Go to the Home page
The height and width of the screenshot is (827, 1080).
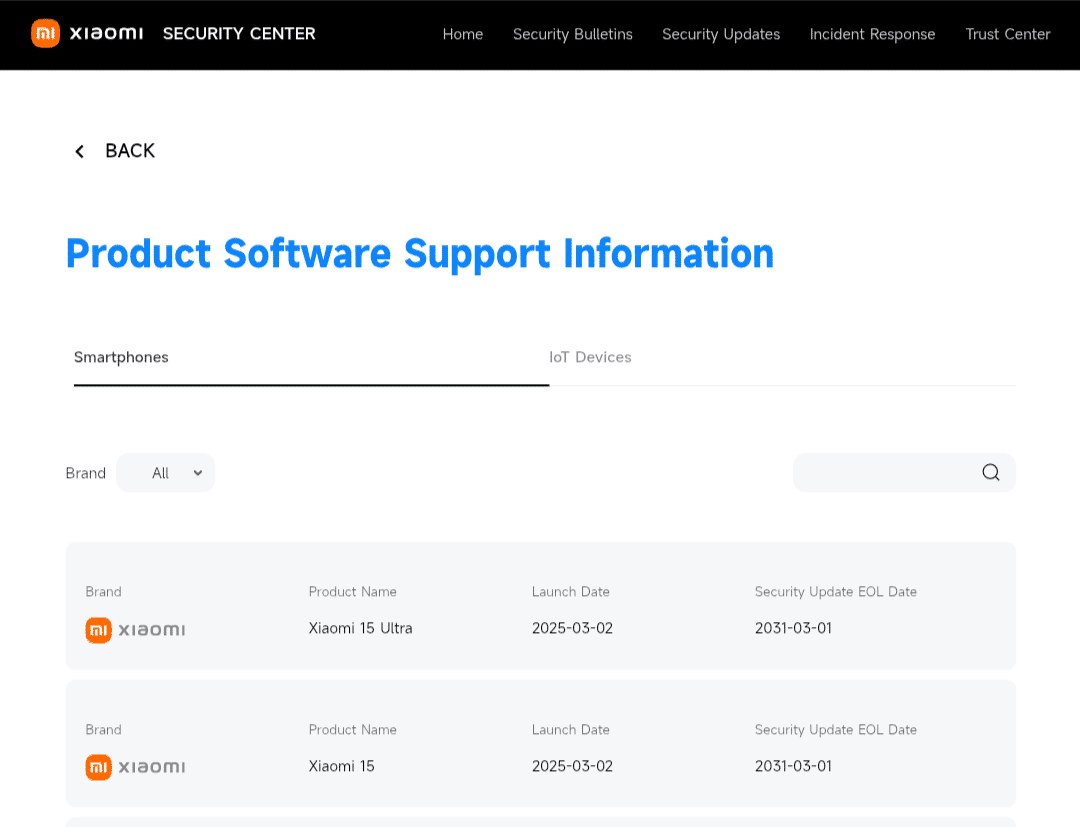(x=463, y=34)
